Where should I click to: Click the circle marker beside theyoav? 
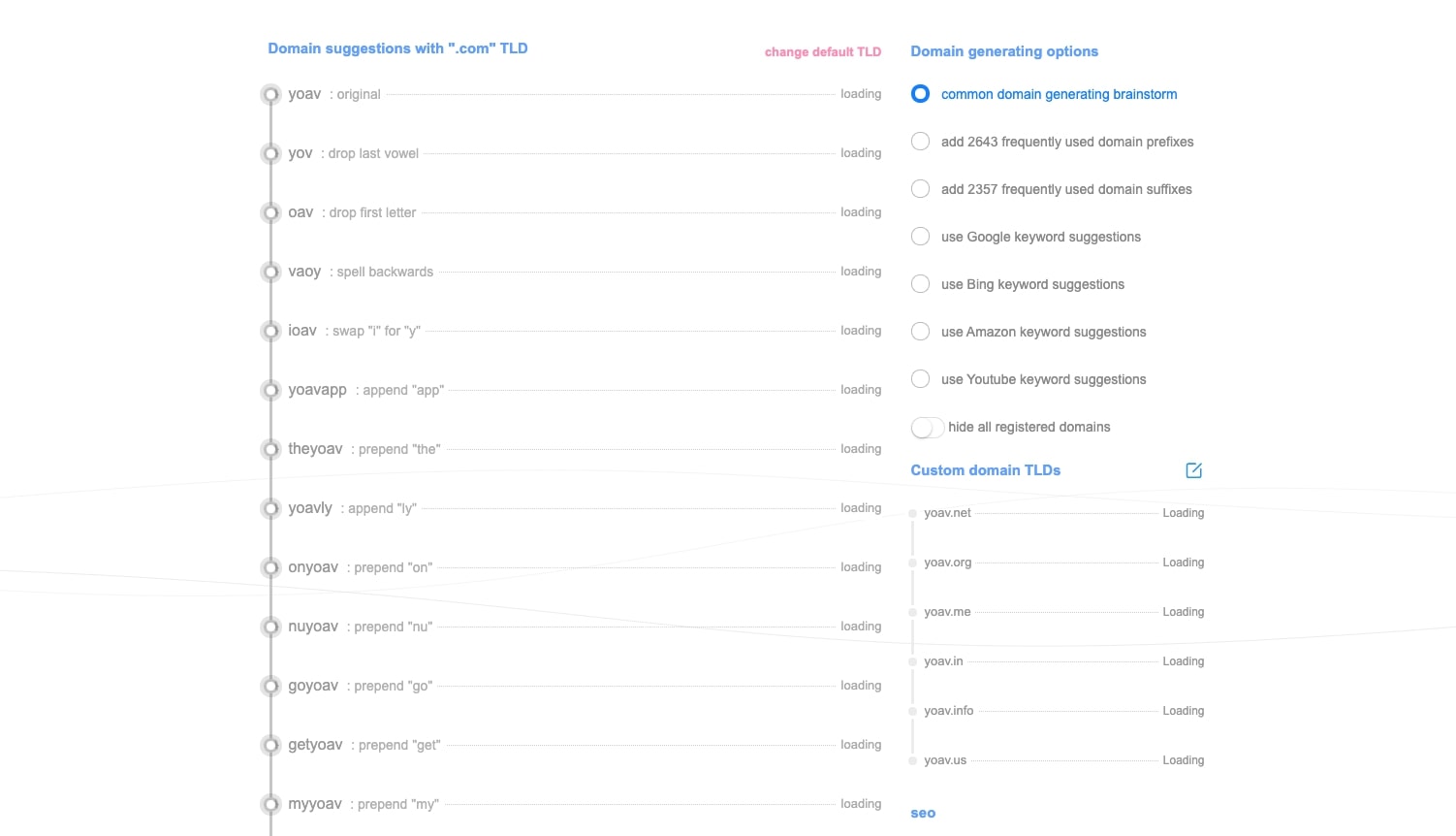[x=271, y=450]
